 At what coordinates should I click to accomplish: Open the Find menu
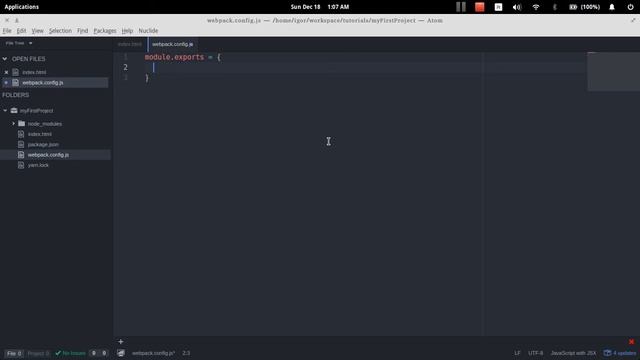[82, 31]
